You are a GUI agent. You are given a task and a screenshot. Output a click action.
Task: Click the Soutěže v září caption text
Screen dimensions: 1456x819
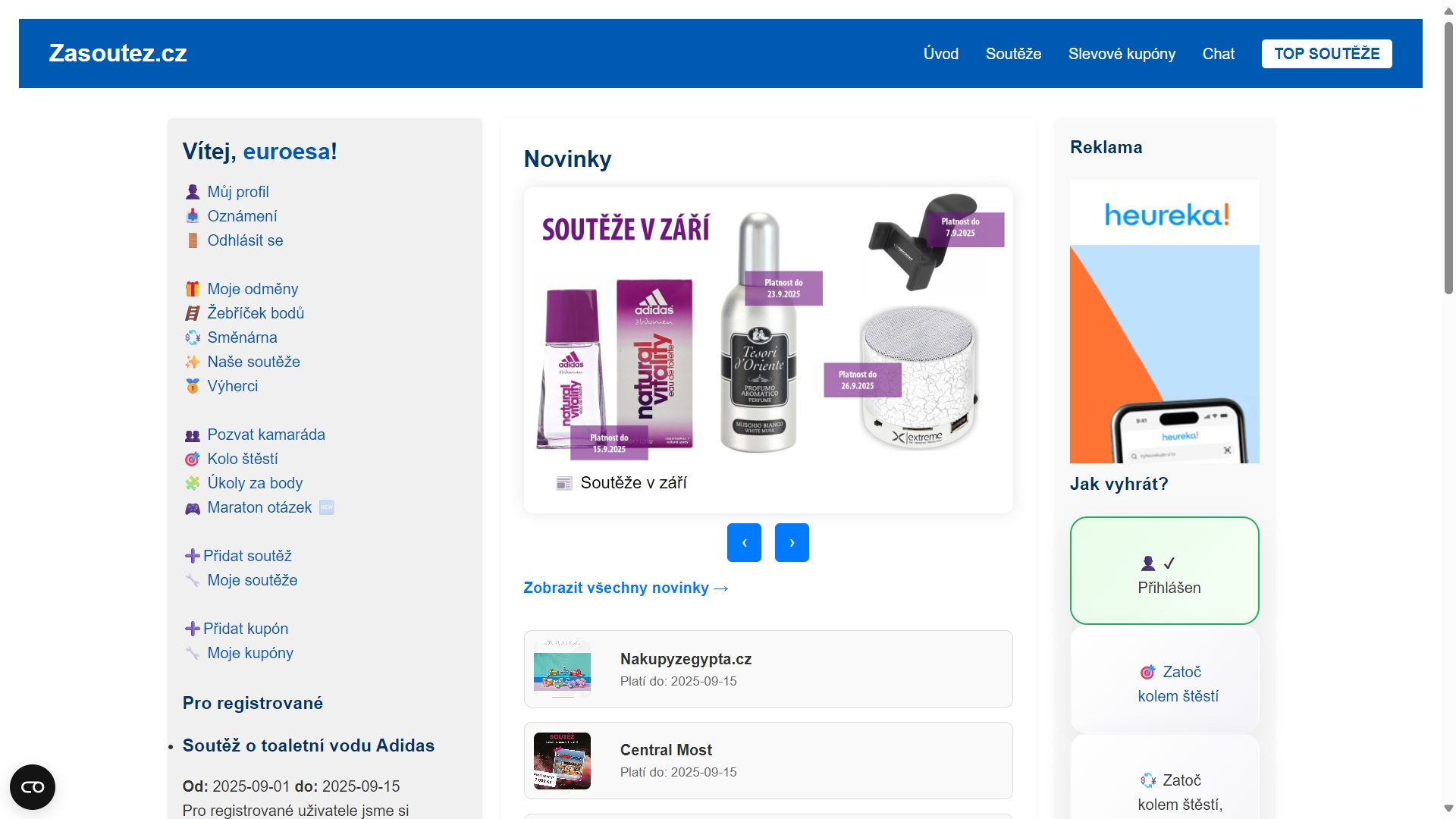click(x=633, y=483)
